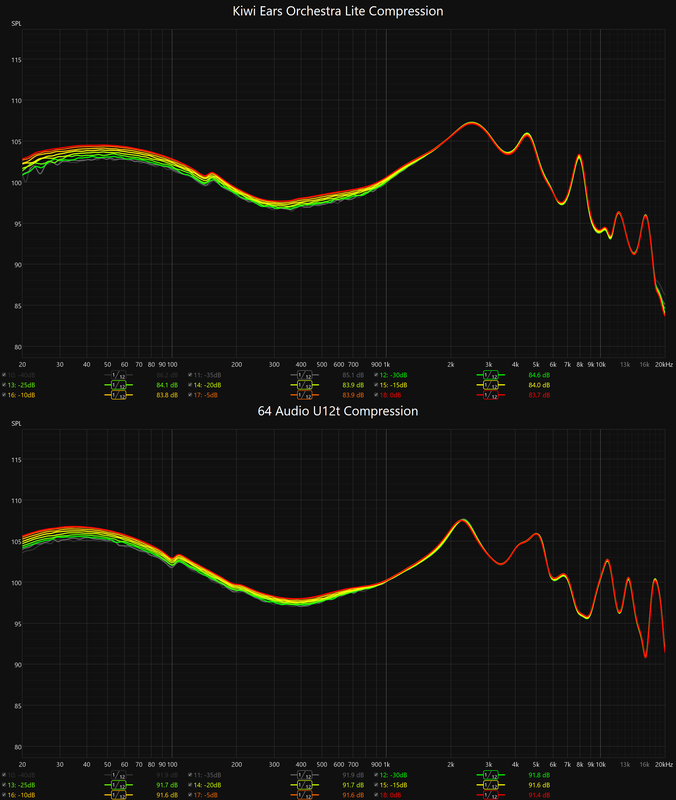Image resolution: width=676 pixels, height=800 pixels.
Task: Click 1/12 smoothing icon for -35dB, Kiwi Ears
Action: [305, 375]
